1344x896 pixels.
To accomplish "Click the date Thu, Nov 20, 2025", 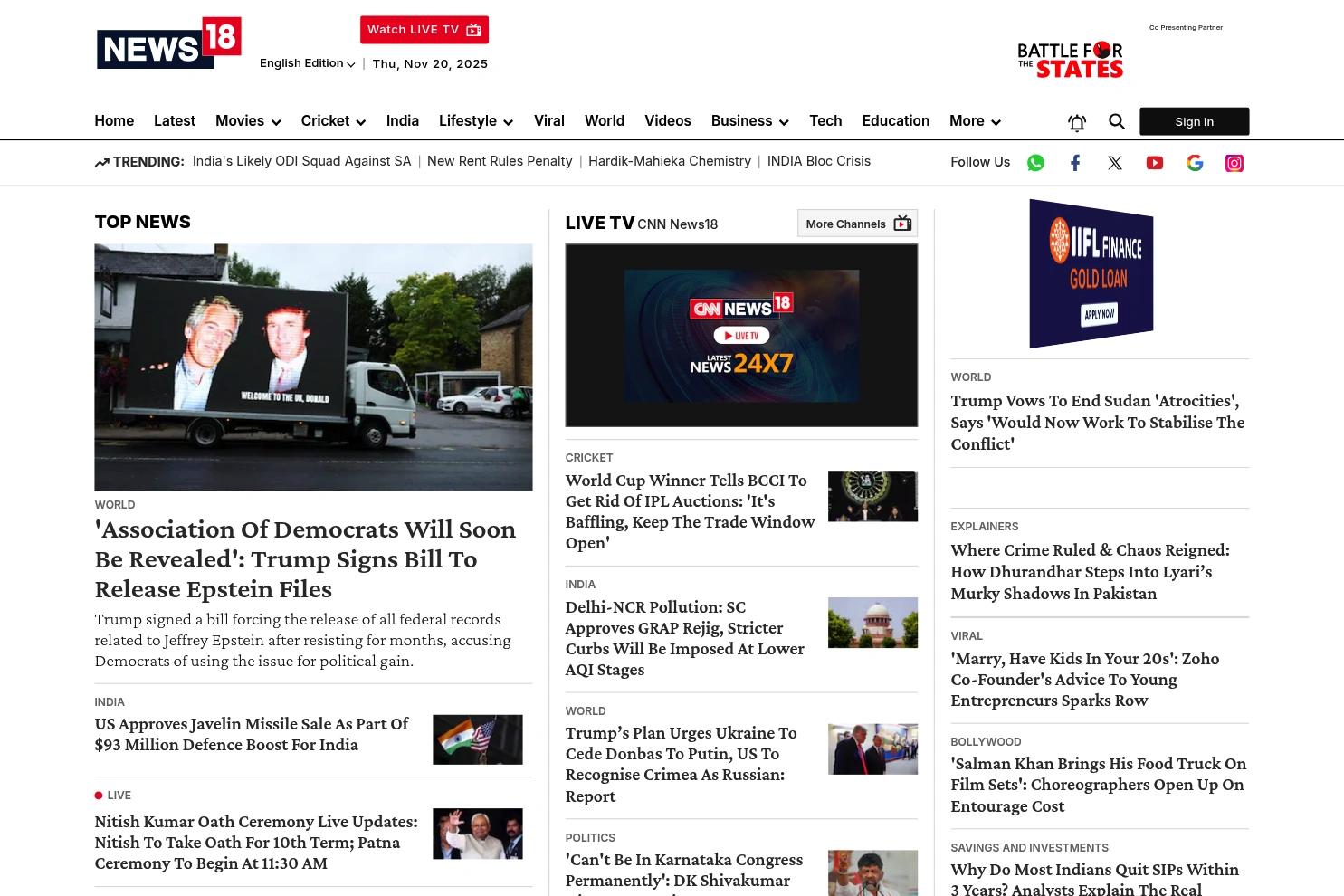I will [x=430, y=63].
